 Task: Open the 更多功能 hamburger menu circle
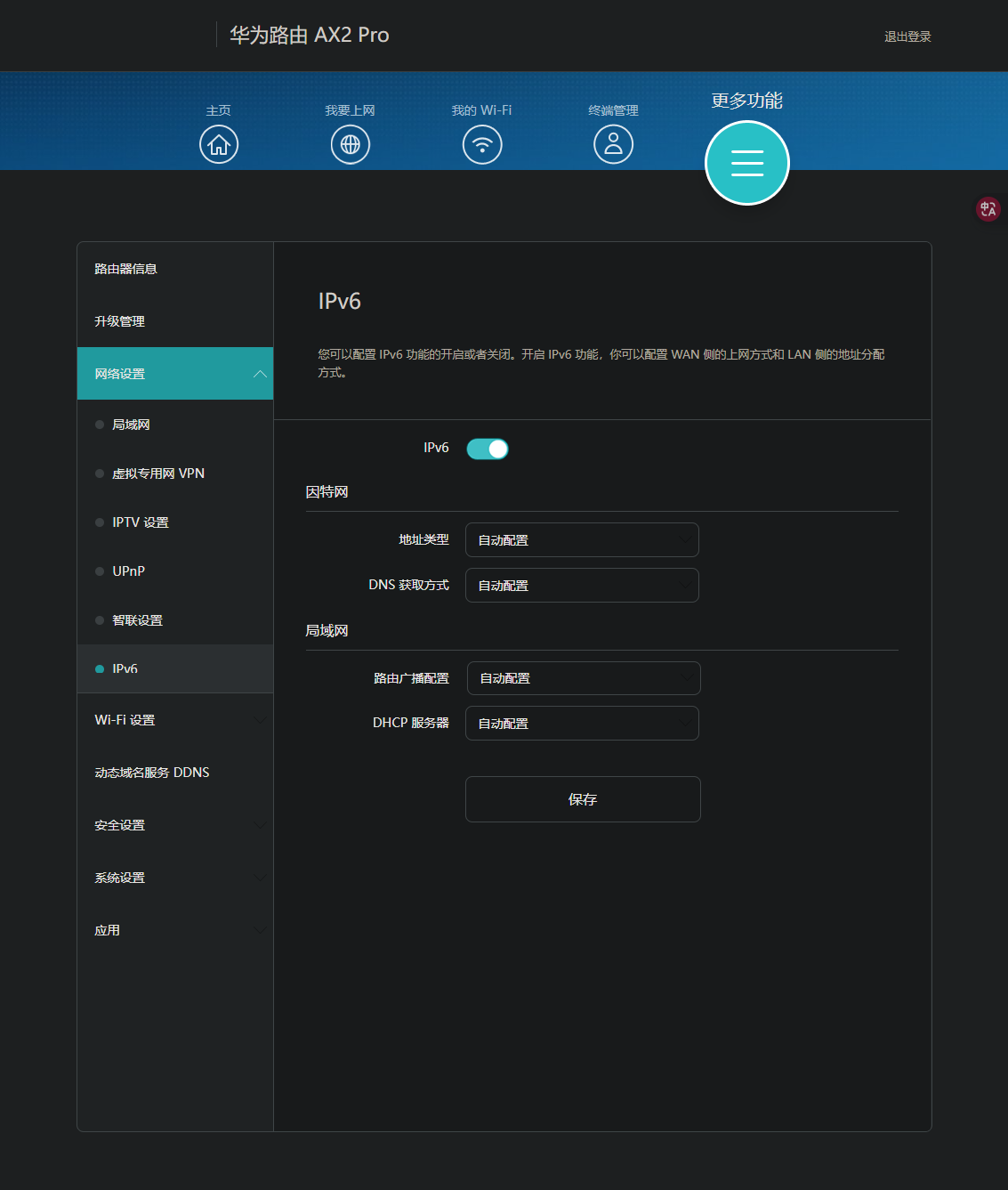pos(747,163)
